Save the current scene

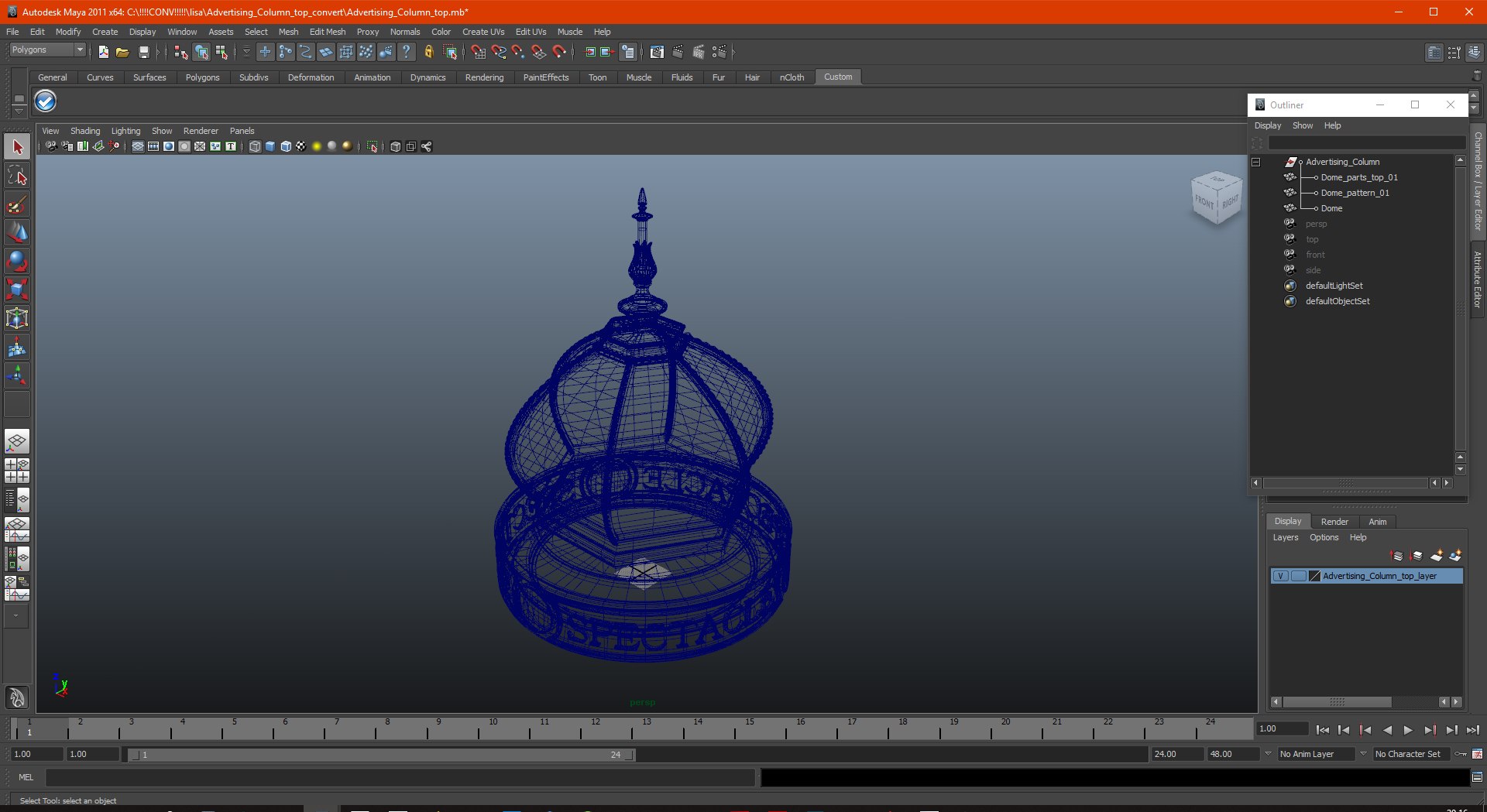click(x=143, y=52)
